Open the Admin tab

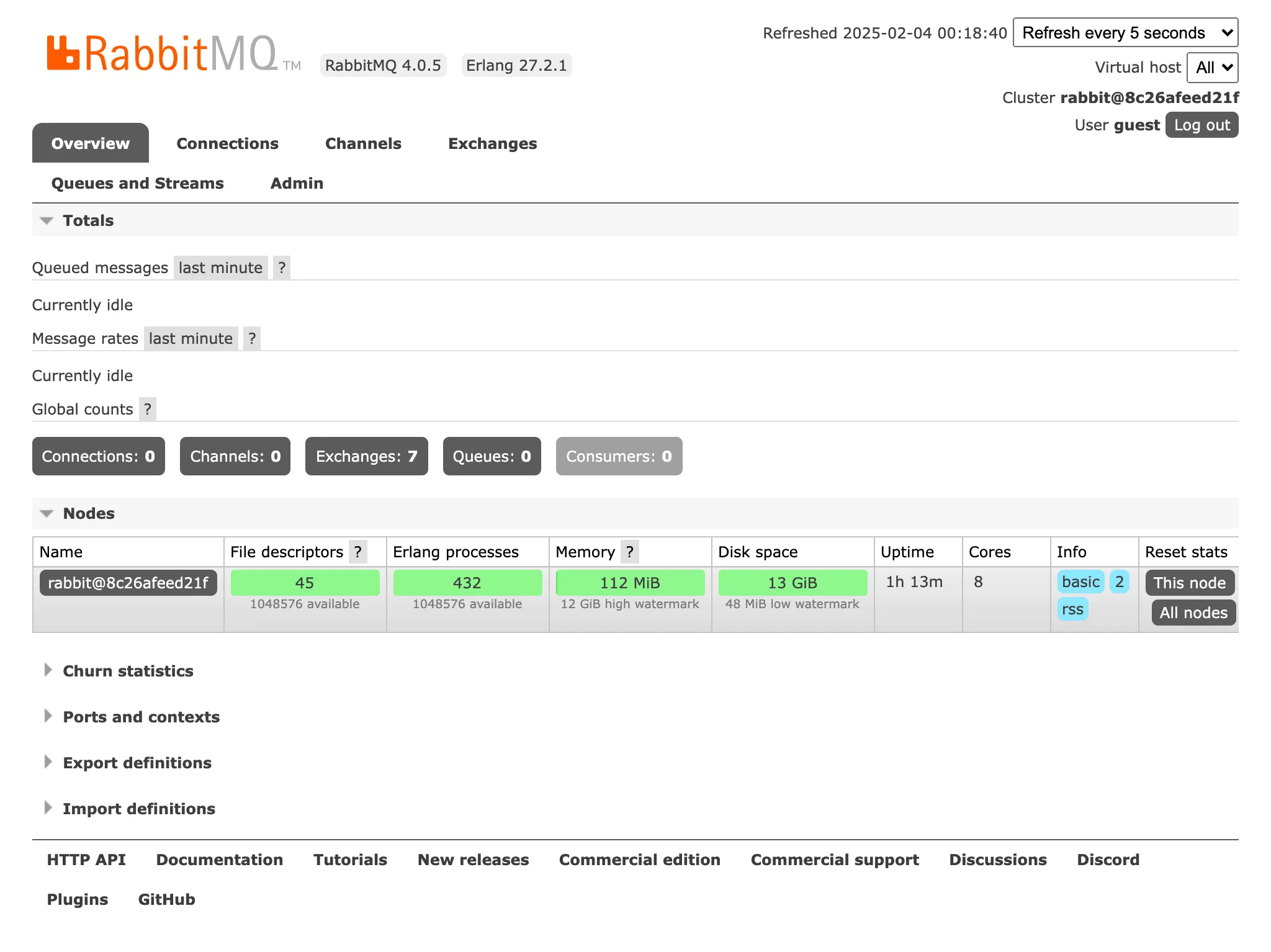(297, 183)
